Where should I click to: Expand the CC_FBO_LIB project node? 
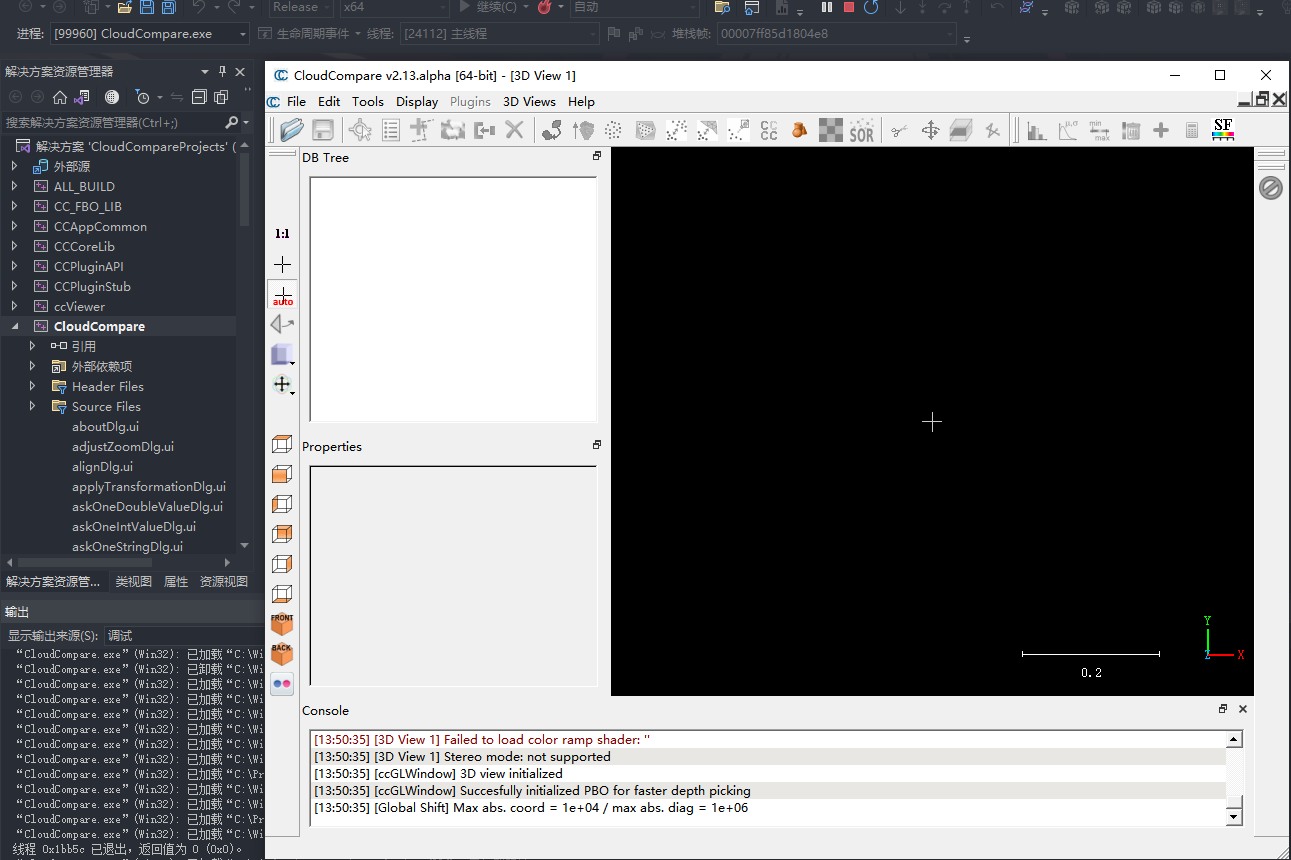(x=14, y=206)
